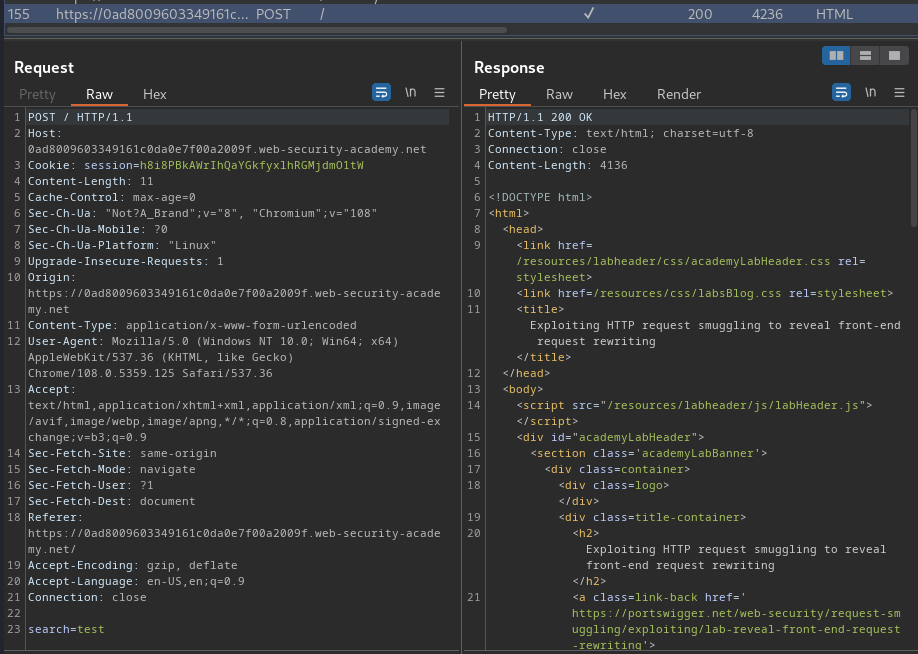Viewport: 918px width, 654px height.
Task: Click Response panel vertical scrollbar
Action: (x=914, y=167)
